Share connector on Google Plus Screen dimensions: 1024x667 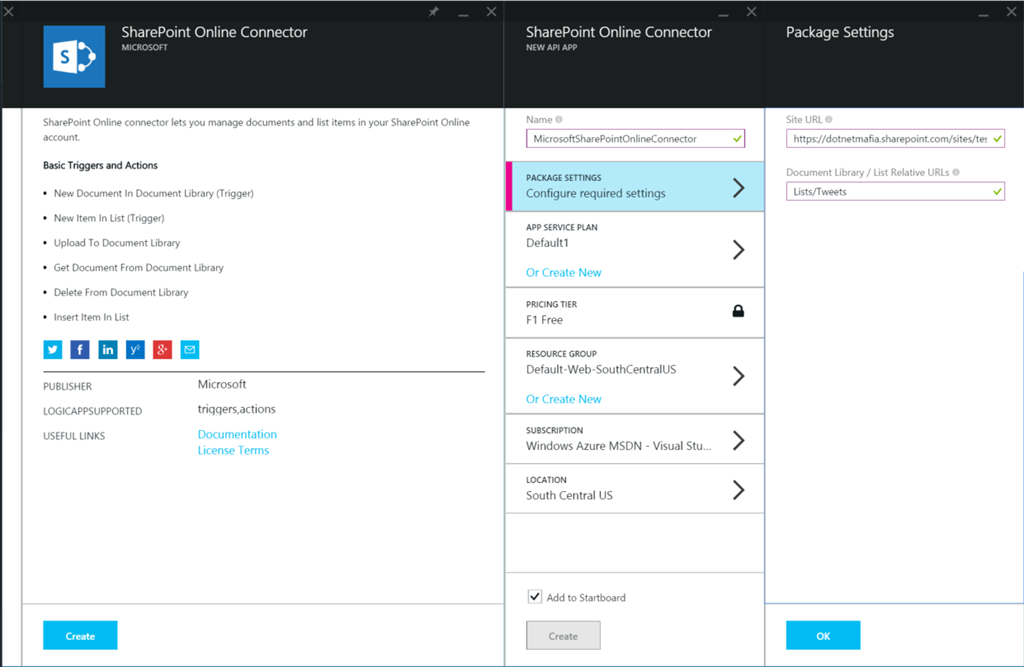point(163,350)
